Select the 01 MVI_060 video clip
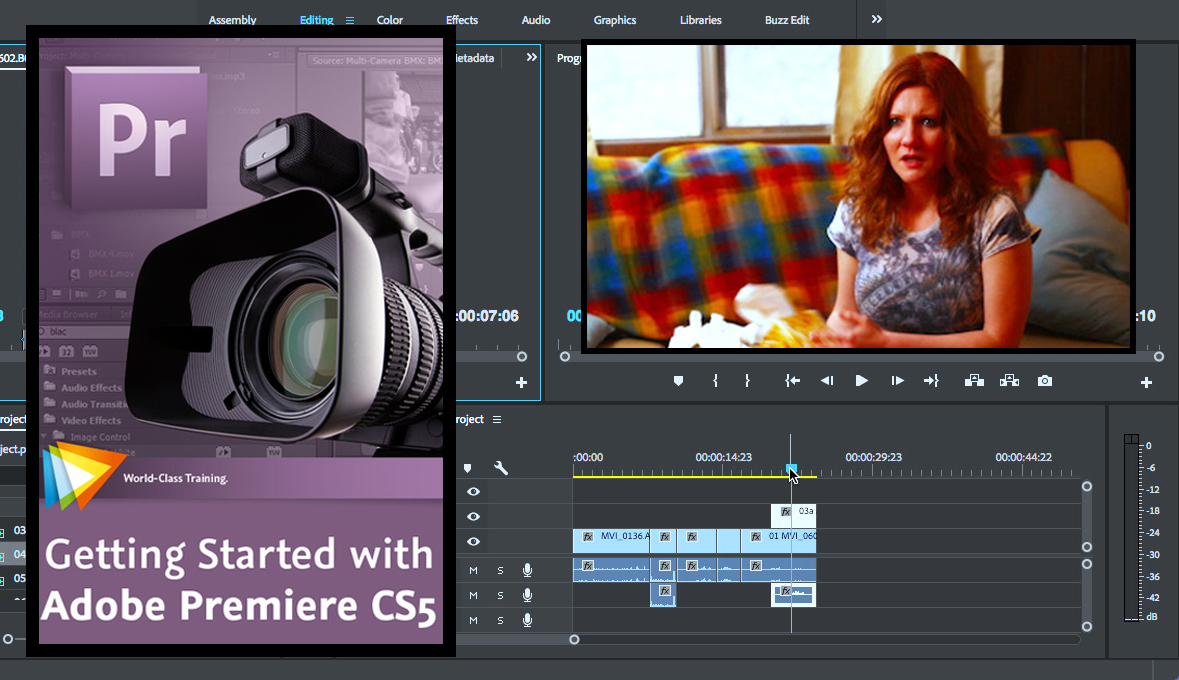The height and width of the screenshot is (680, 1179). click(x=779, y=541)
